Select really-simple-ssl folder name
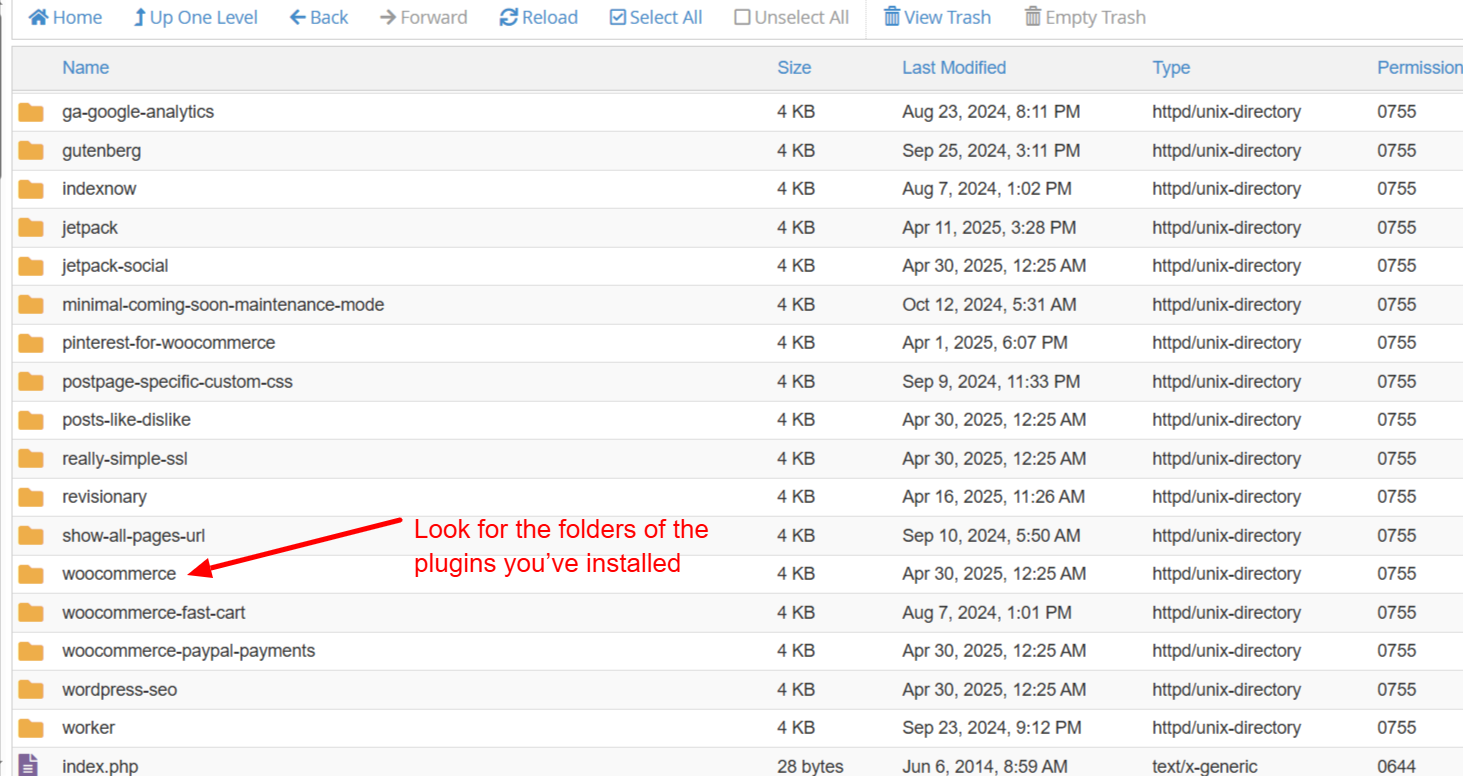 [x=125, y=458]
